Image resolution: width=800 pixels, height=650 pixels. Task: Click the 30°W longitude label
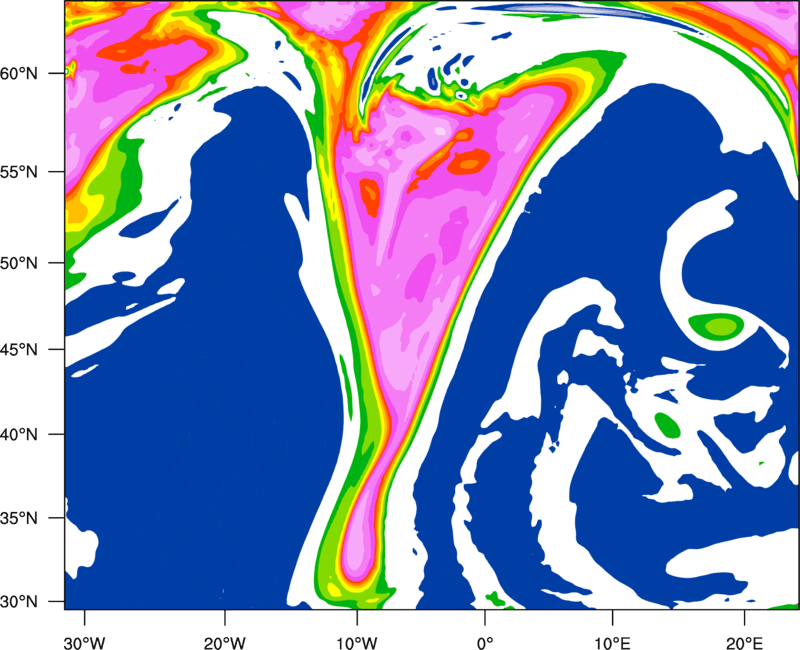pos(84,643)
